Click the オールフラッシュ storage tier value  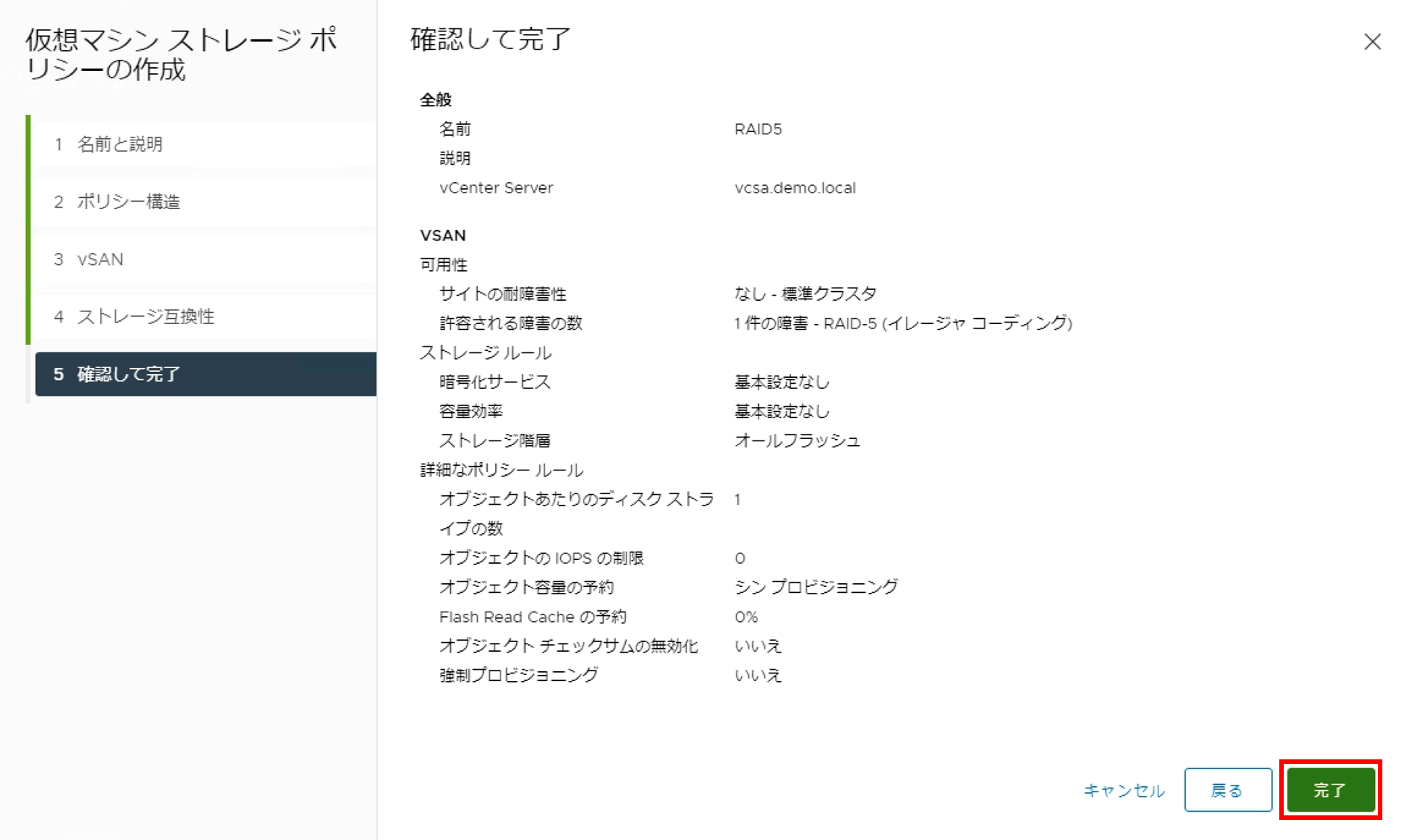click(797, 441)
